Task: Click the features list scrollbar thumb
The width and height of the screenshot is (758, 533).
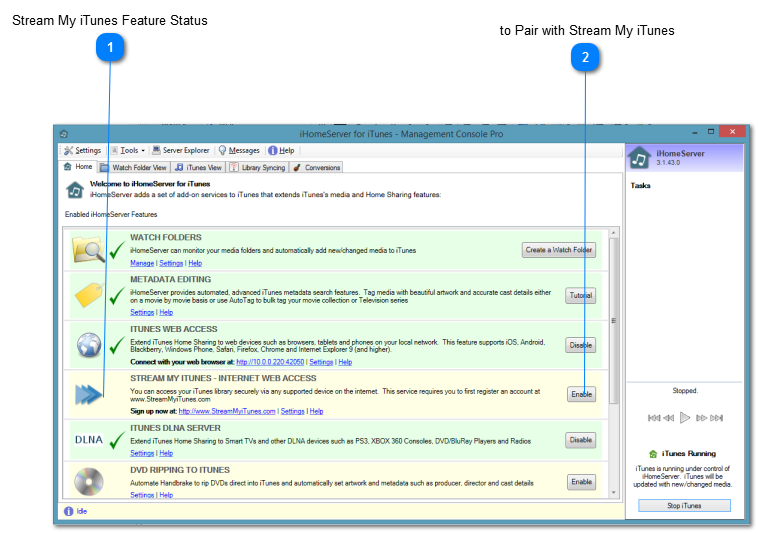Action: tap(613, 321)
